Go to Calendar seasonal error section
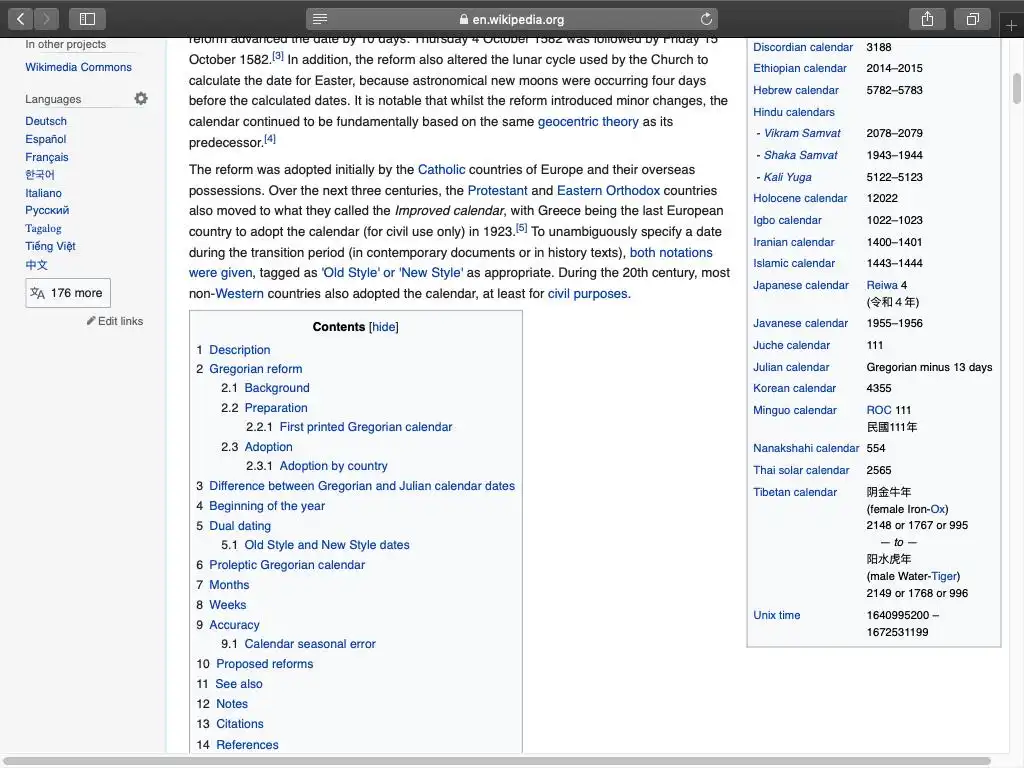The height and width of the screenshot is (768, 1024). (x=310, y=644)
